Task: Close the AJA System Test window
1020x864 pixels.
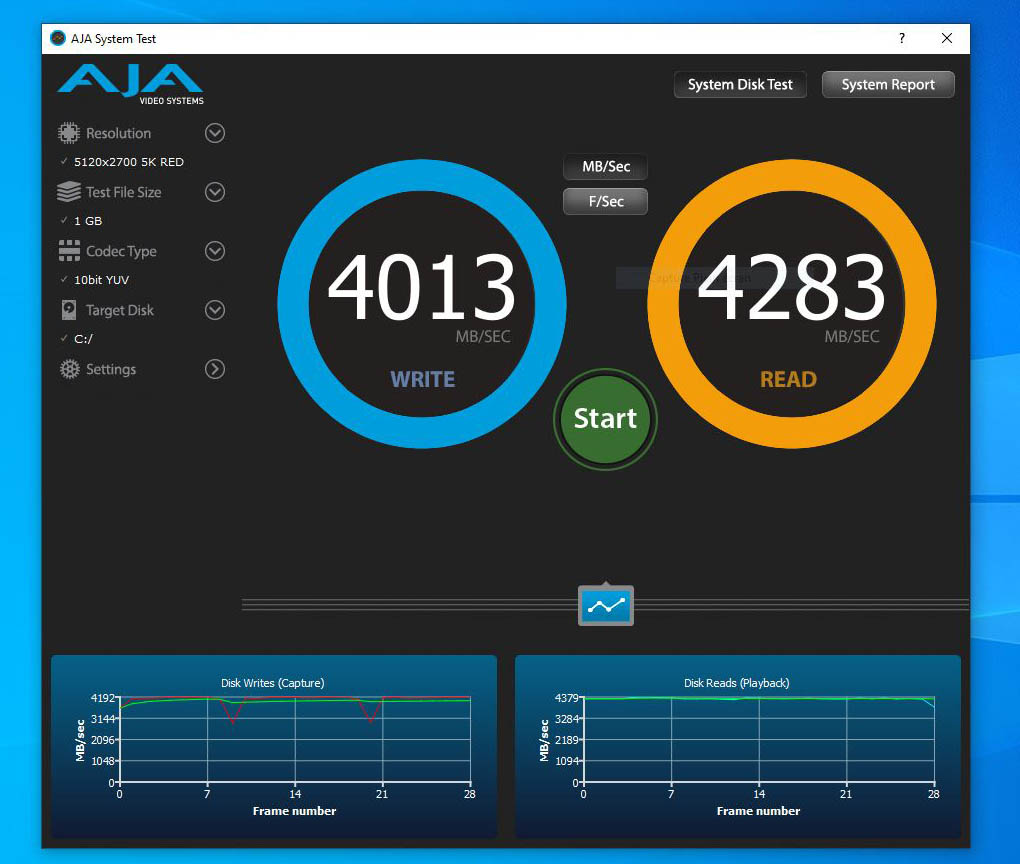Action: pos(947,38)
